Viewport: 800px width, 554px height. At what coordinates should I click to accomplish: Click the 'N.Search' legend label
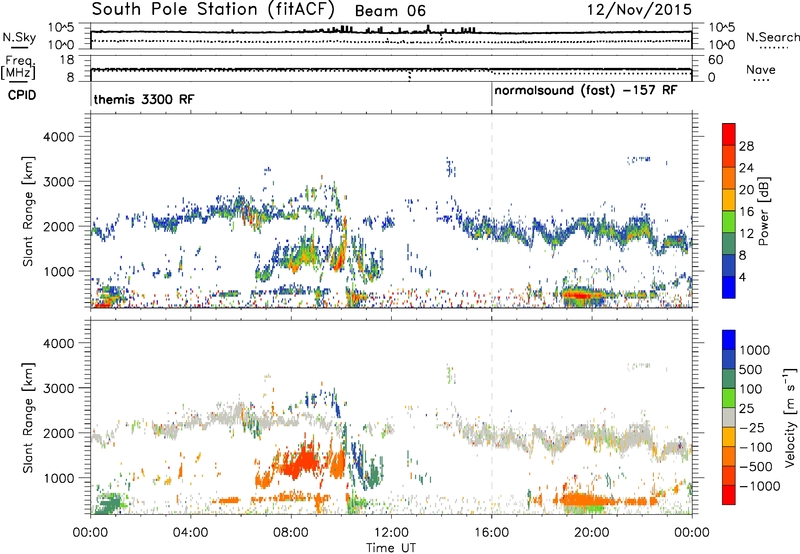coord(772,37)
